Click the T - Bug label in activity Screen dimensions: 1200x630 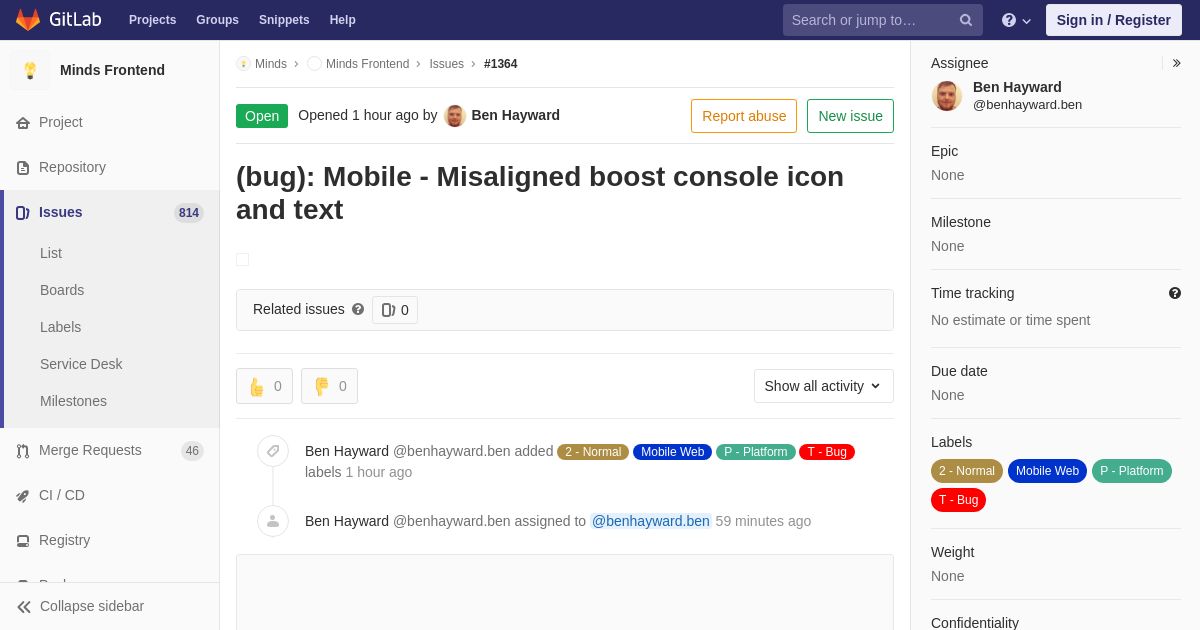pyautogui.click(x=827, y=452)
